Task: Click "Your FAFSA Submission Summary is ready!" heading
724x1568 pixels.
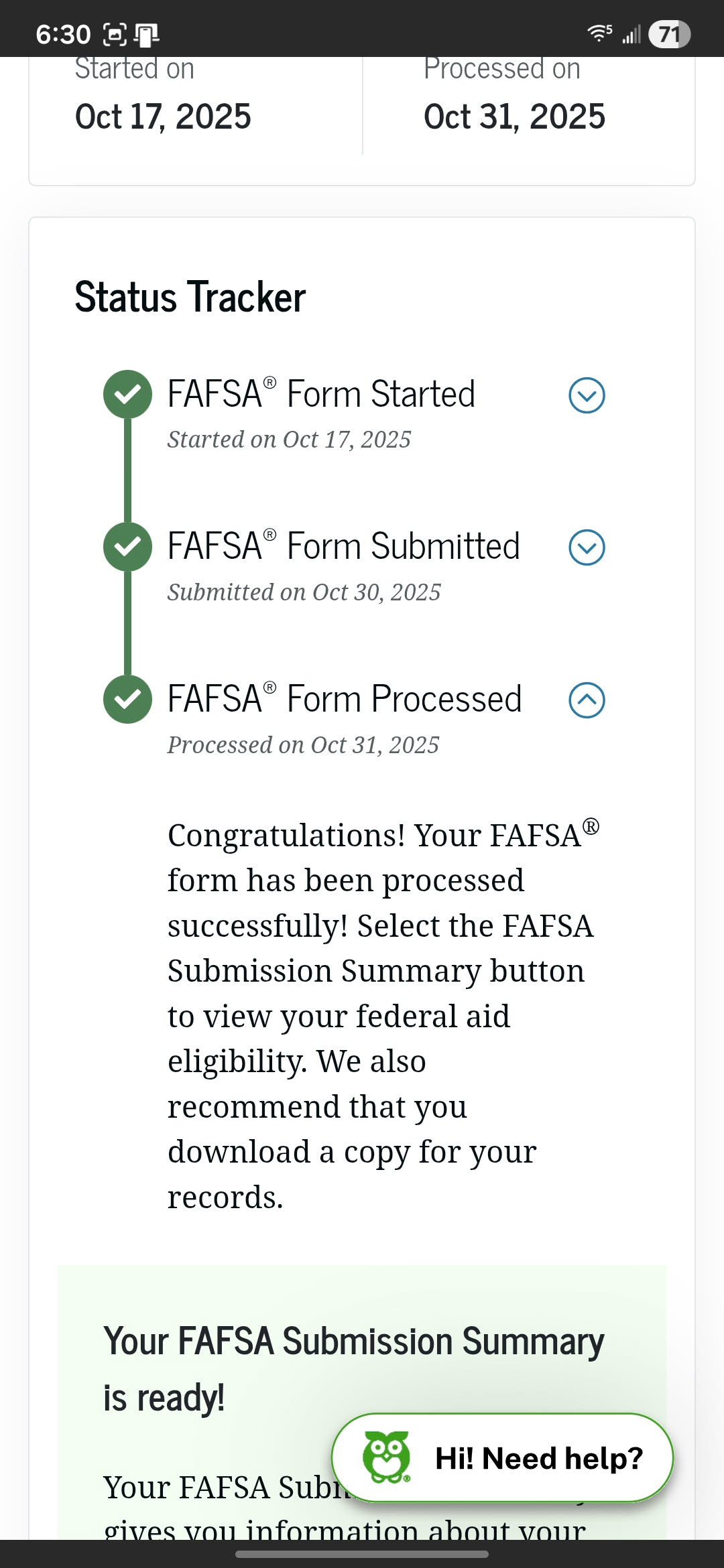Action: click(x=353, y=1369)
